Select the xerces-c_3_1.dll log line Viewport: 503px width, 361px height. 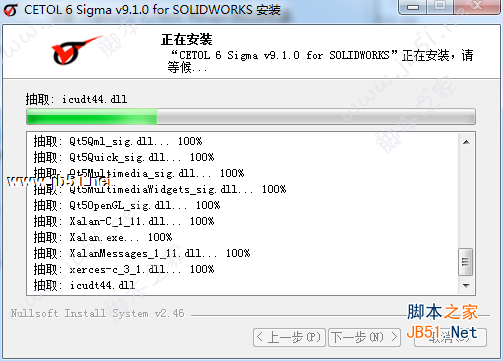pos(124,269)
